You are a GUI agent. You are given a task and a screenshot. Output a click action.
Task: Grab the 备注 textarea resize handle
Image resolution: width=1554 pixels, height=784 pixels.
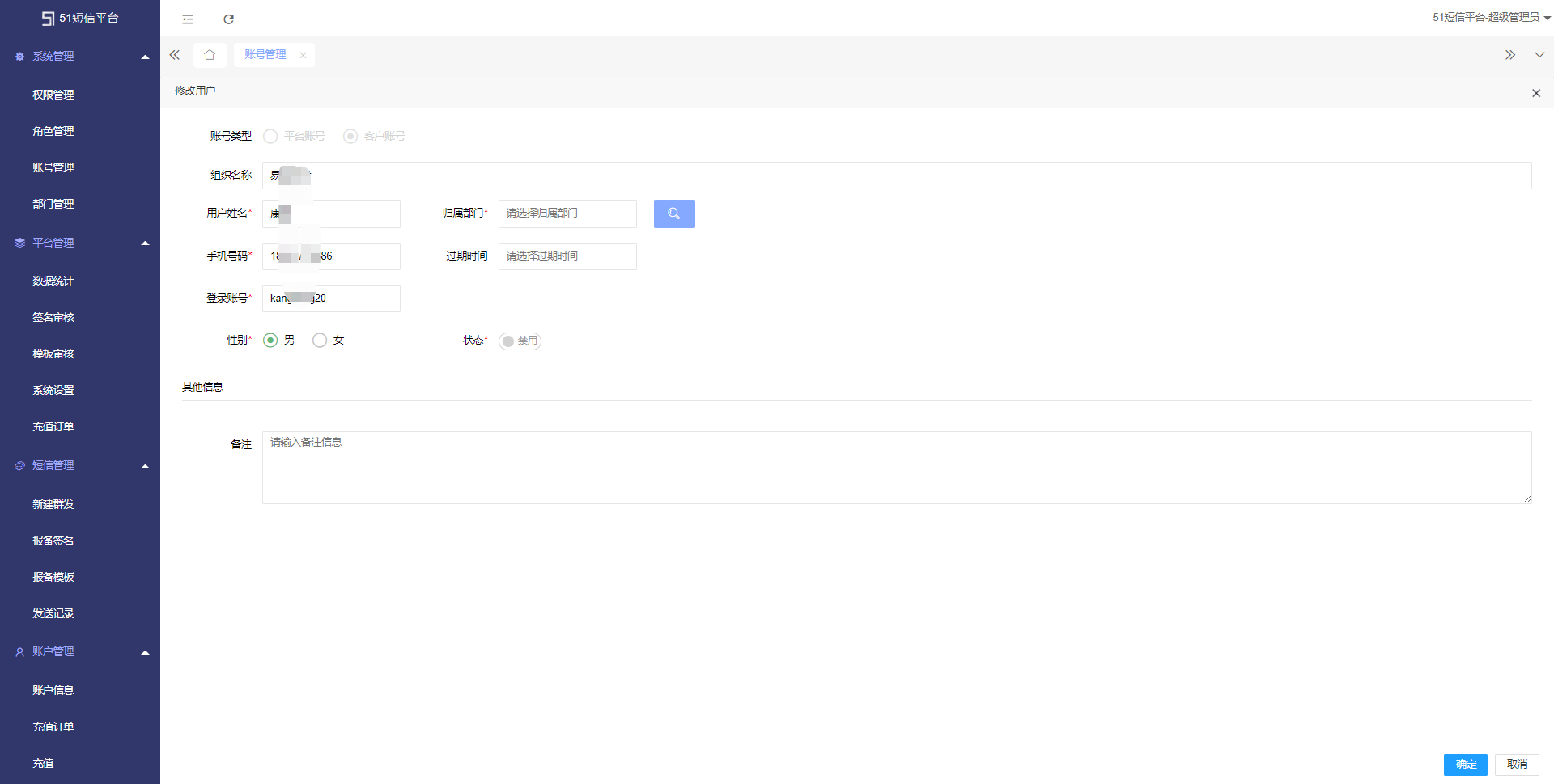[1527, 499]
